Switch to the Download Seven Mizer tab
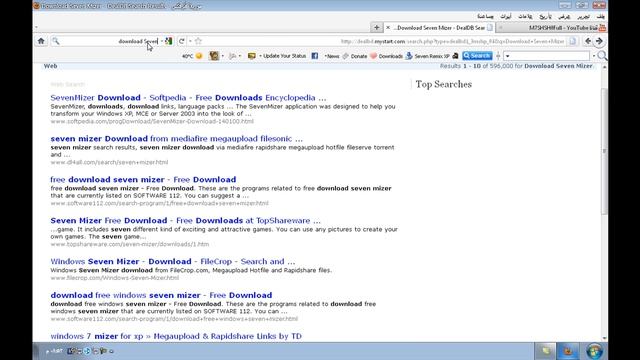Screen dimensions: 640x360 pos(441,28)
